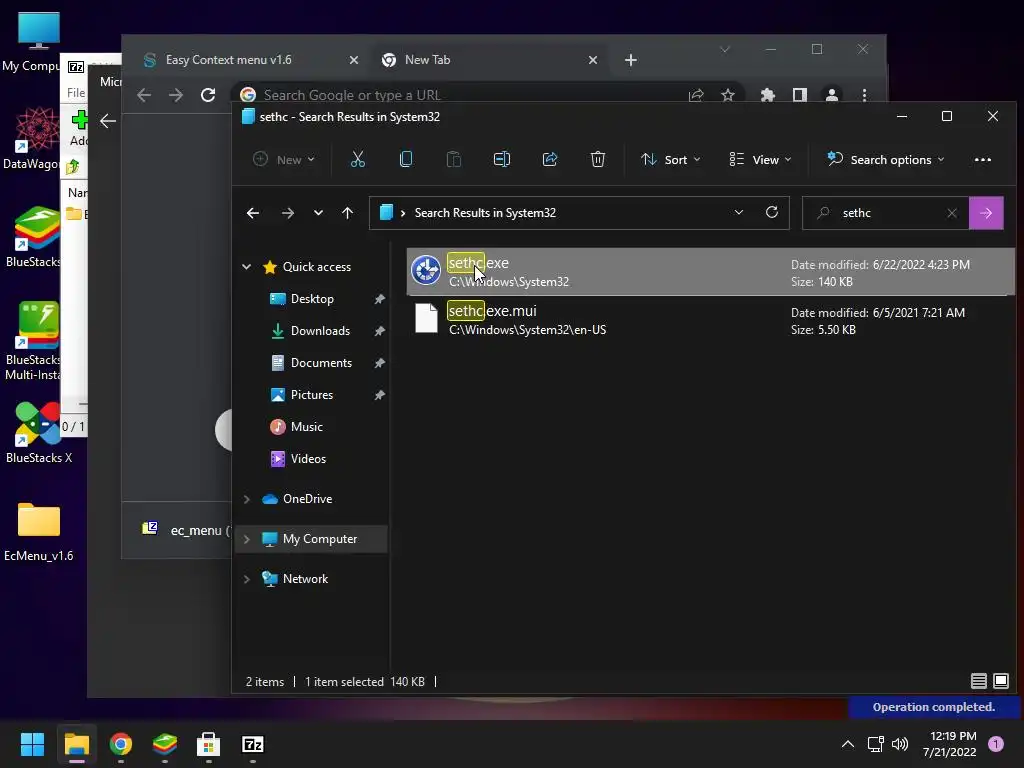Click the network icon in system tray

coord(876,744)
